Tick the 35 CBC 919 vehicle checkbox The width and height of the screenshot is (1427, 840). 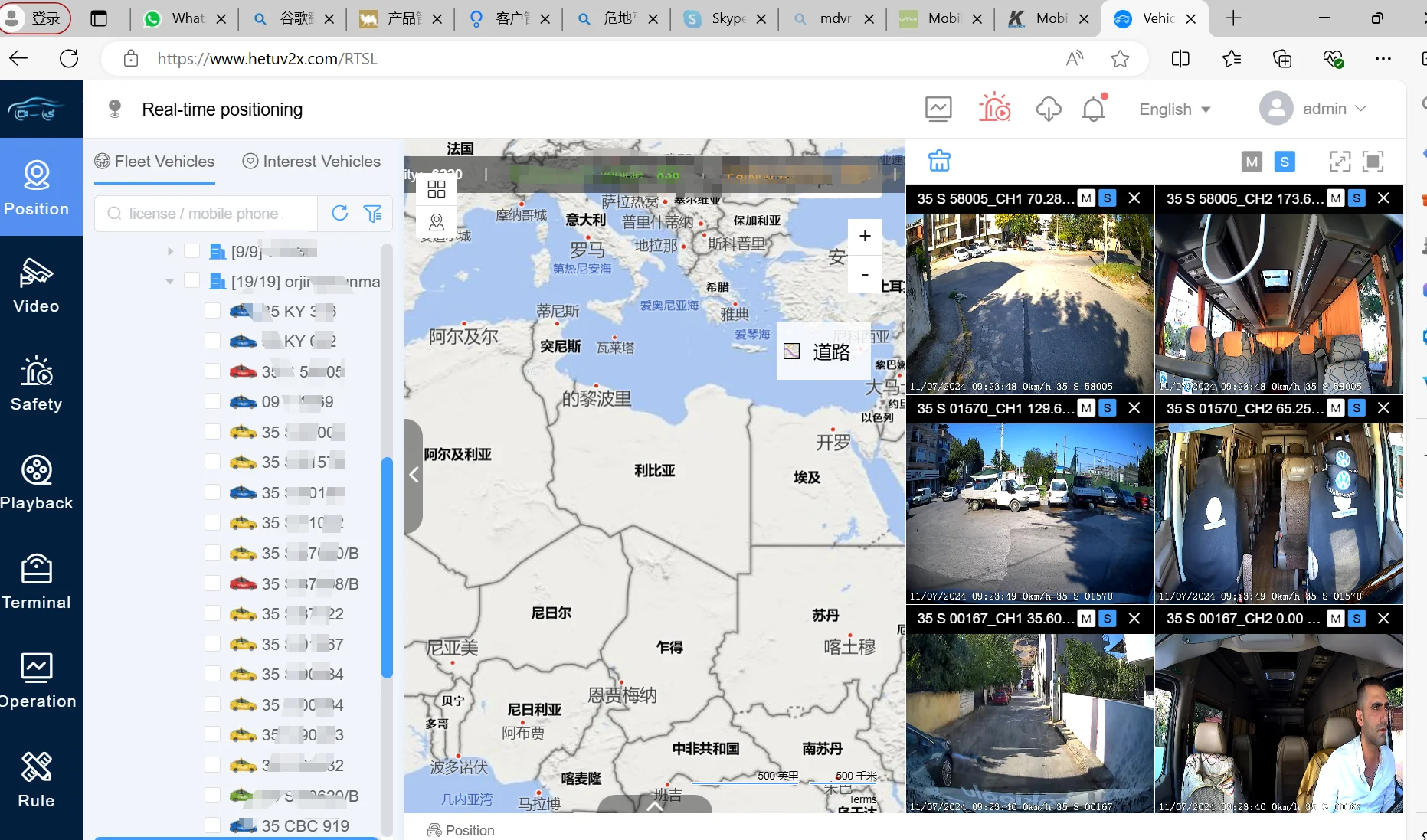213,825
